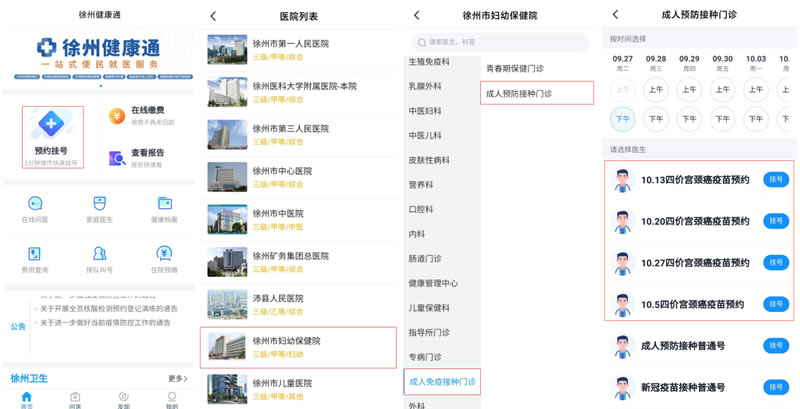Switch to 我的 profile tab in bottom bar

click(x=172, y=400)
